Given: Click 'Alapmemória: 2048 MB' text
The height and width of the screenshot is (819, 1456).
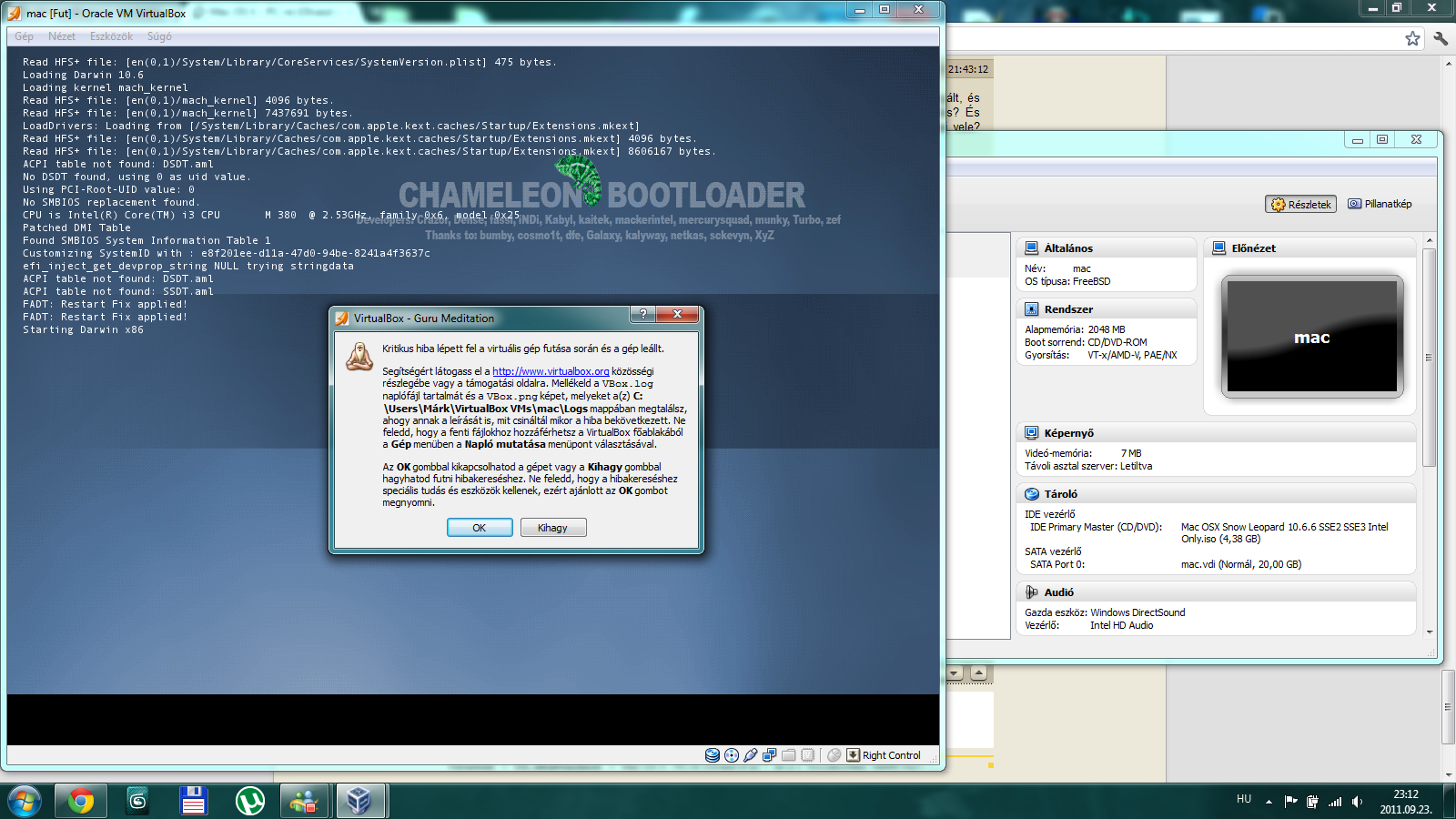Looking at the screenshot, I should pyautogui.click(x=1075, y=329).
